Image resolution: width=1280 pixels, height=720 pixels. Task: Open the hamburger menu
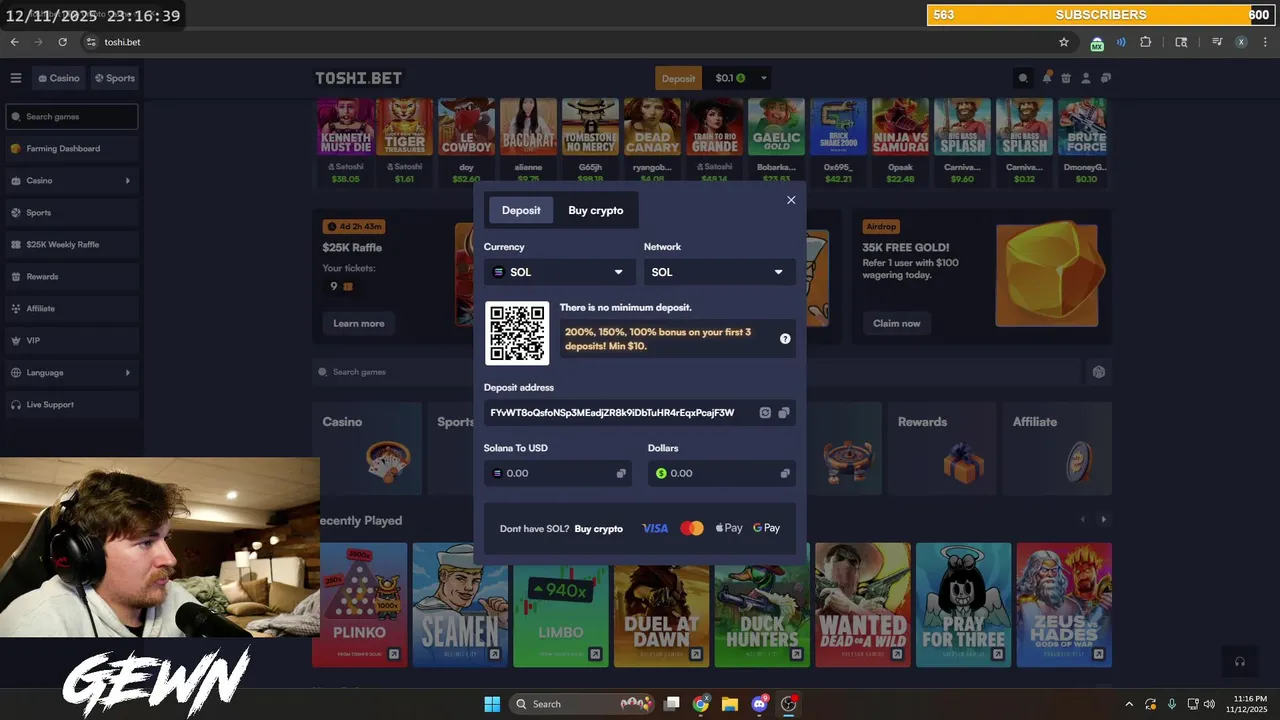coord(16,78)
